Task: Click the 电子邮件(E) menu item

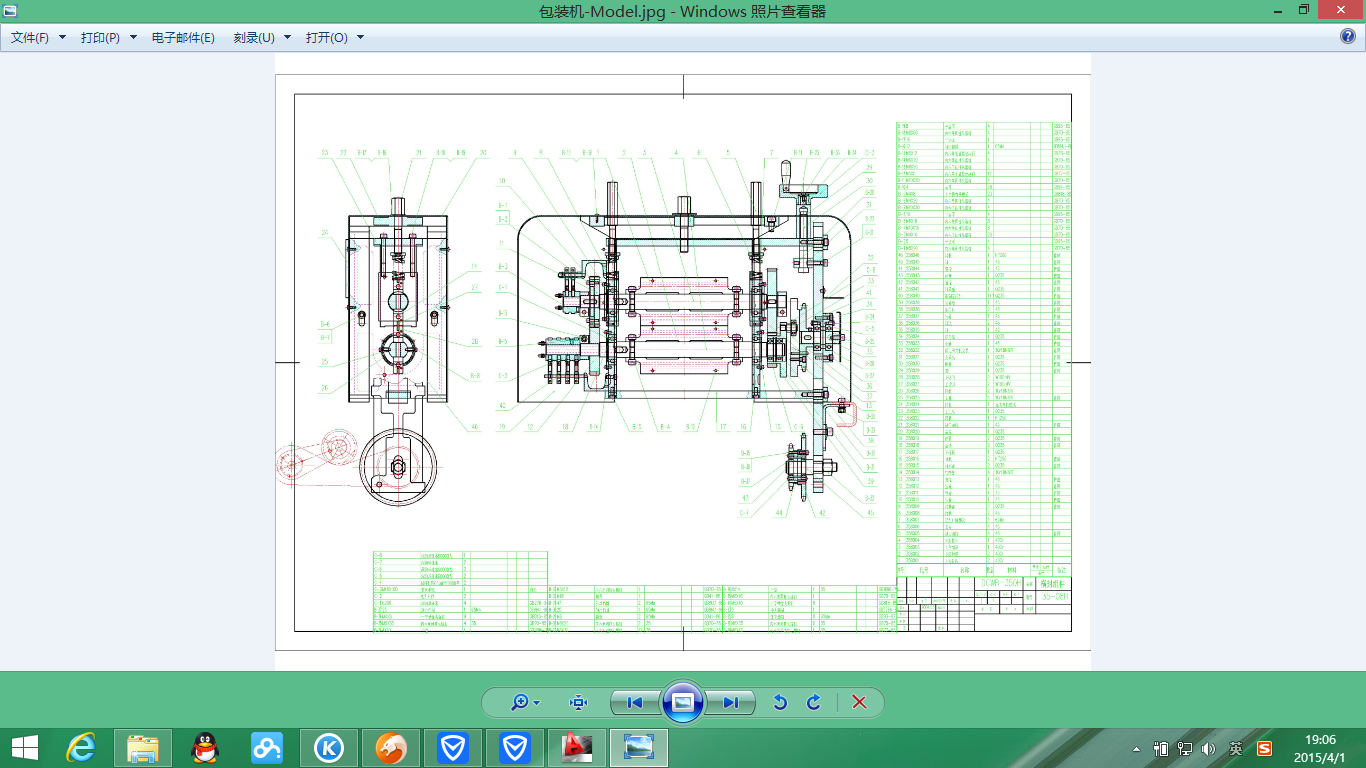Action: pyautogui.click(x=183, y=38)
